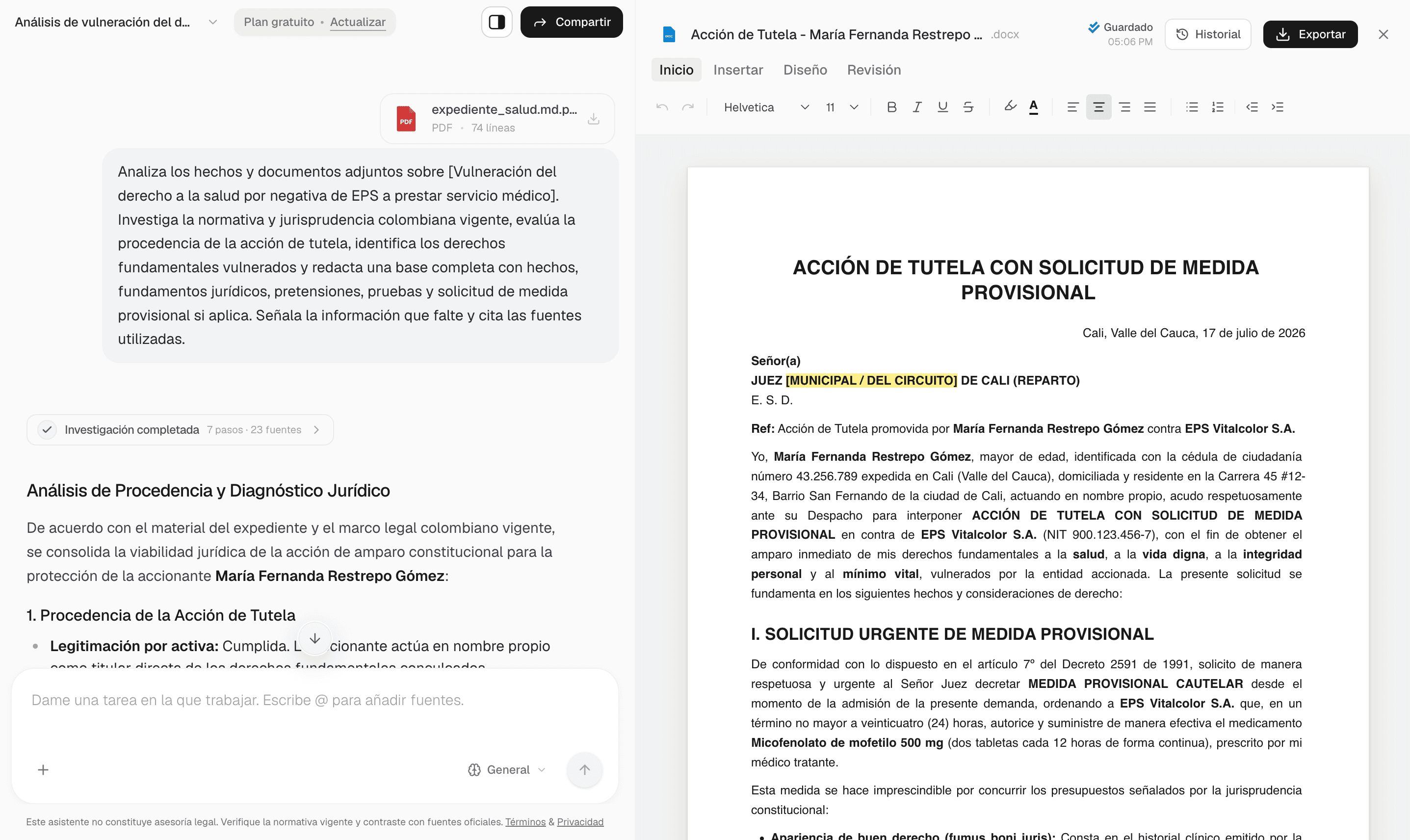Select center alignment button
This screenshot has height=840, width=1410.
pyautogui.click(x=1099, y=107)
